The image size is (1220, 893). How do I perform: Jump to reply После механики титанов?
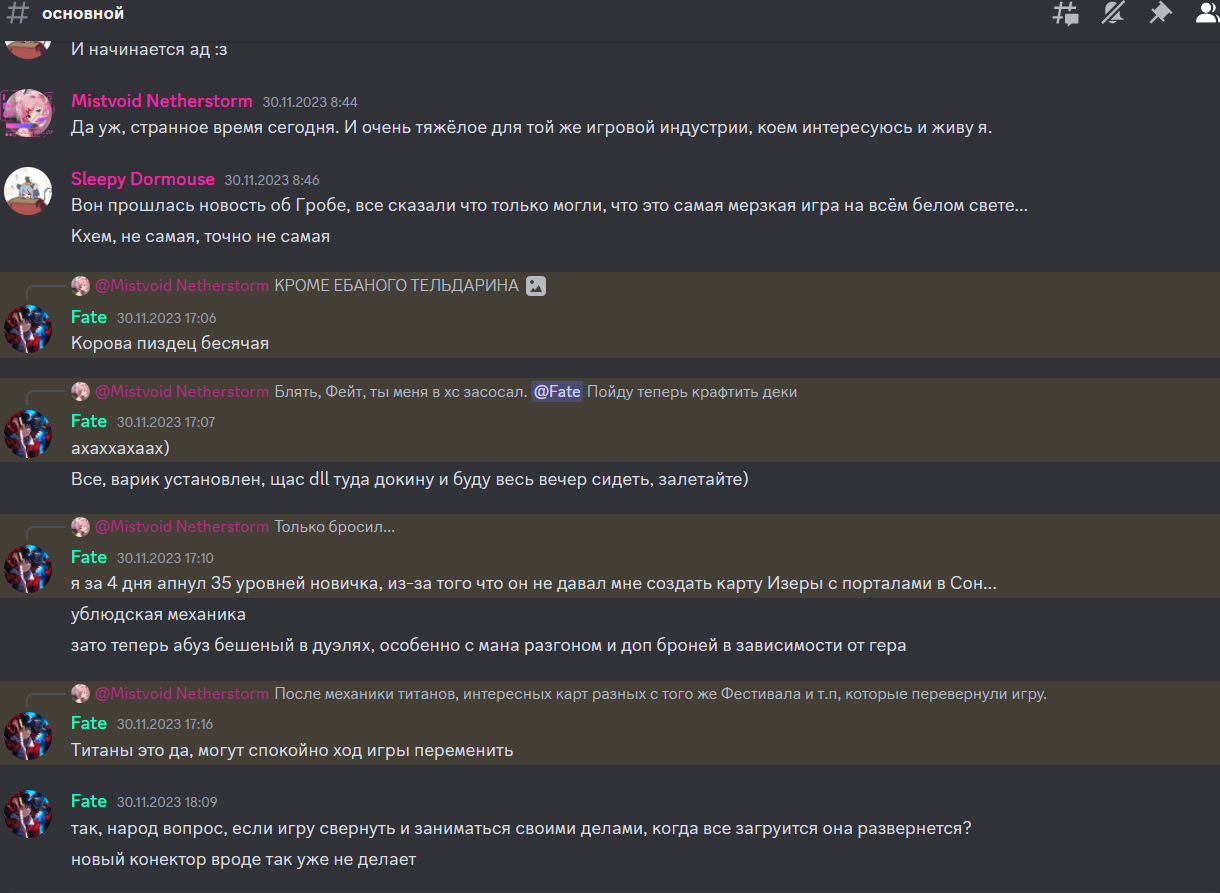[660, 694]
